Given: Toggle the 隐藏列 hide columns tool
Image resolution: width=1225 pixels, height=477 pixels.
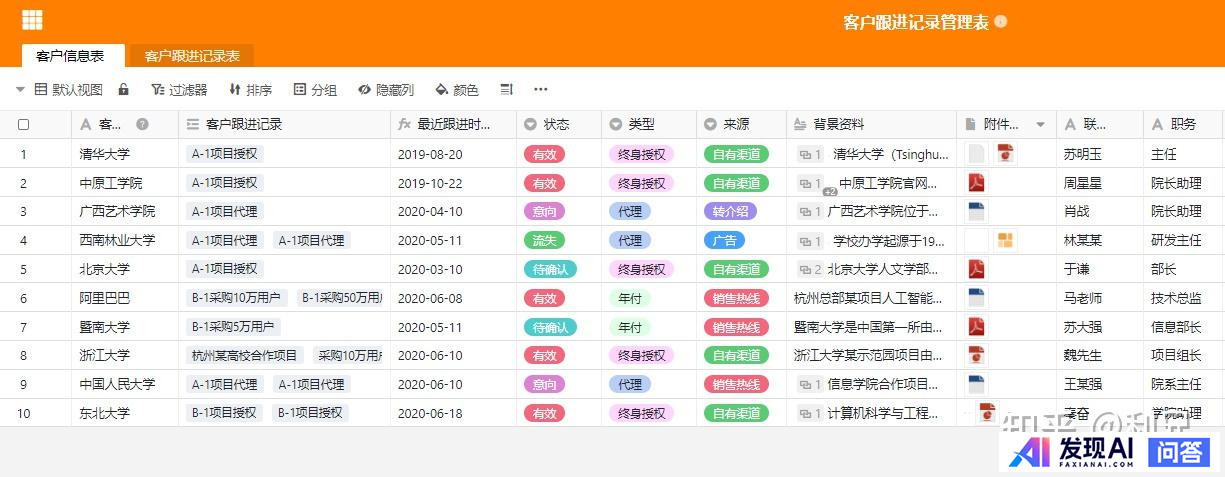Looking at the screenshot, I should pos(386,89).
